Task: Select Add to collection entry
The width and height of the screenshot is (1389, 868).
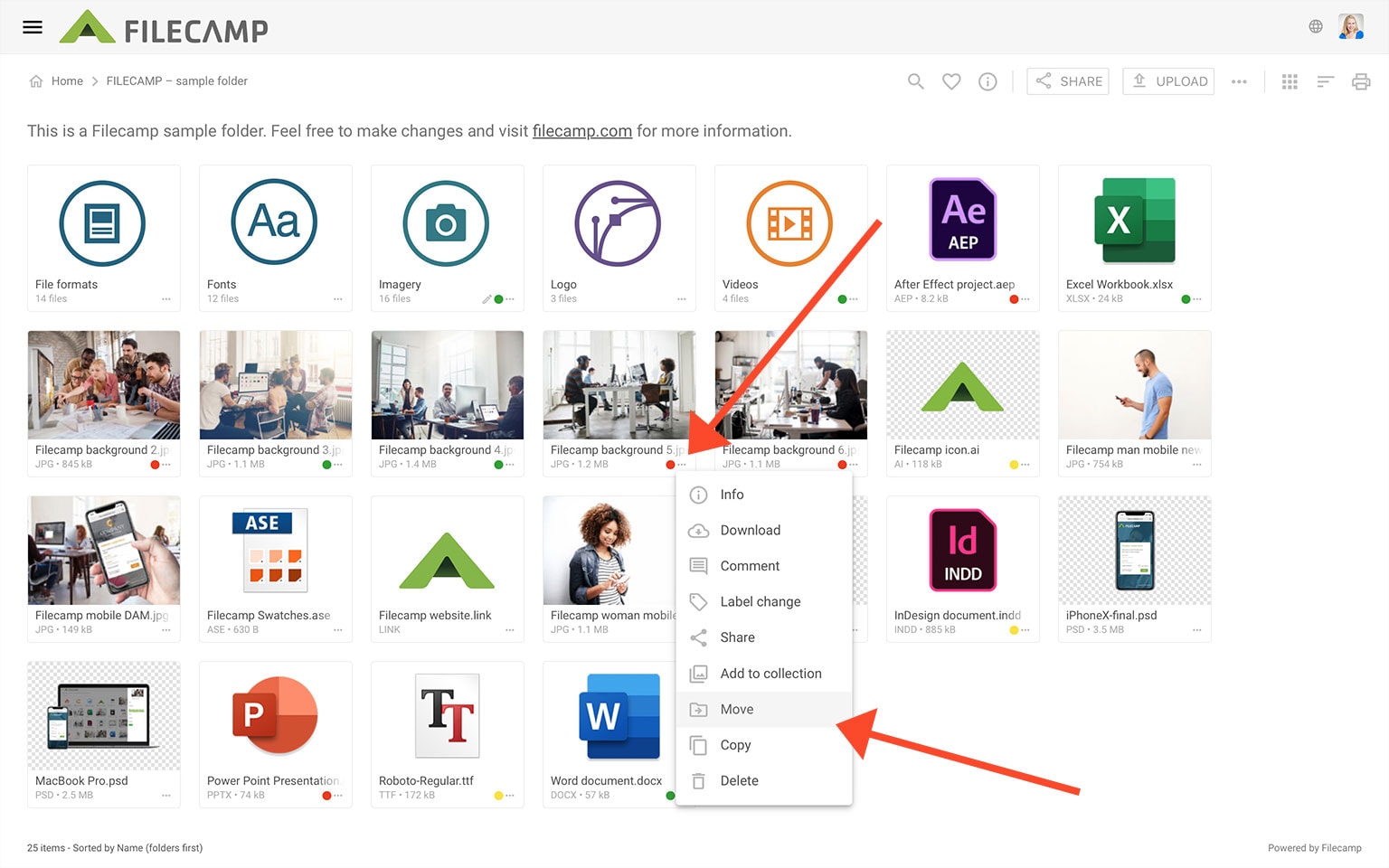Action: click(764, 674)
